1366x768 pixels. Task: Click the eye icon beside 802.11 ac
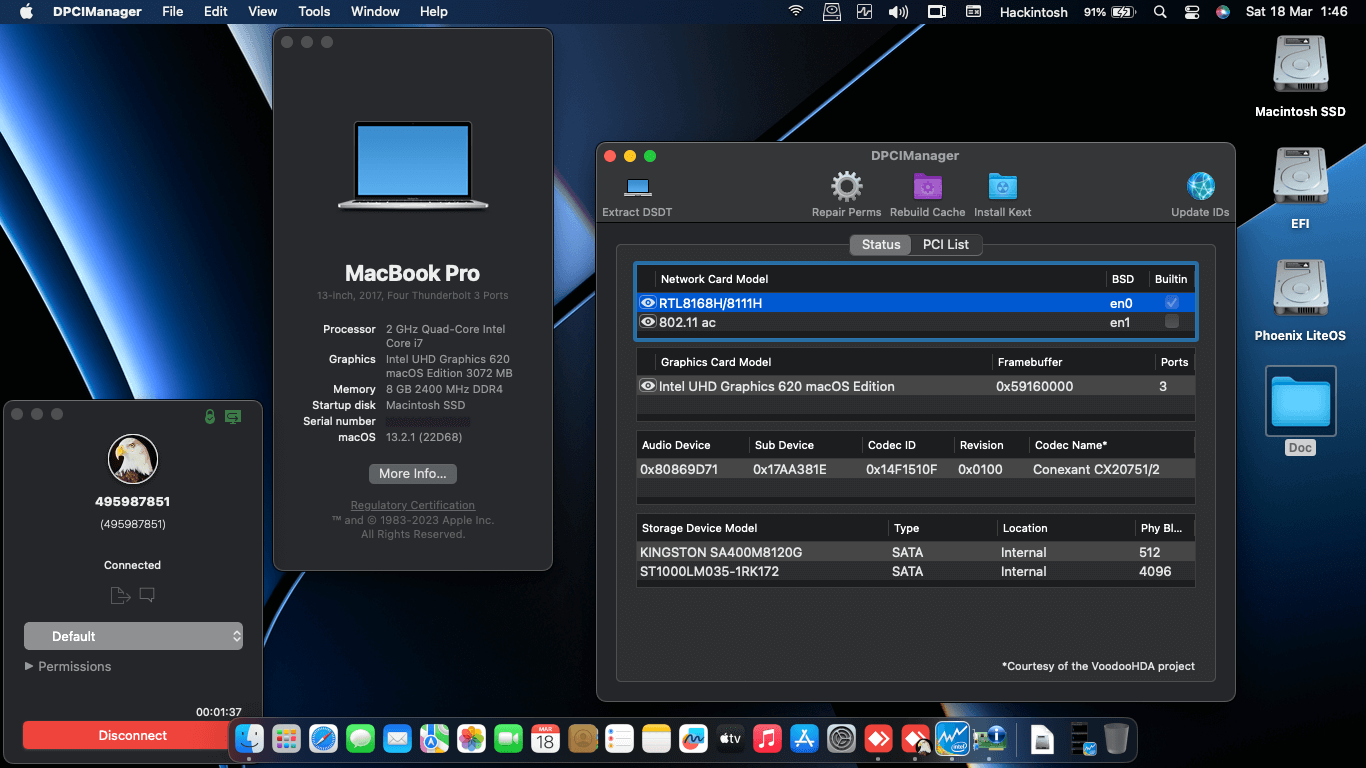(647, 322)
